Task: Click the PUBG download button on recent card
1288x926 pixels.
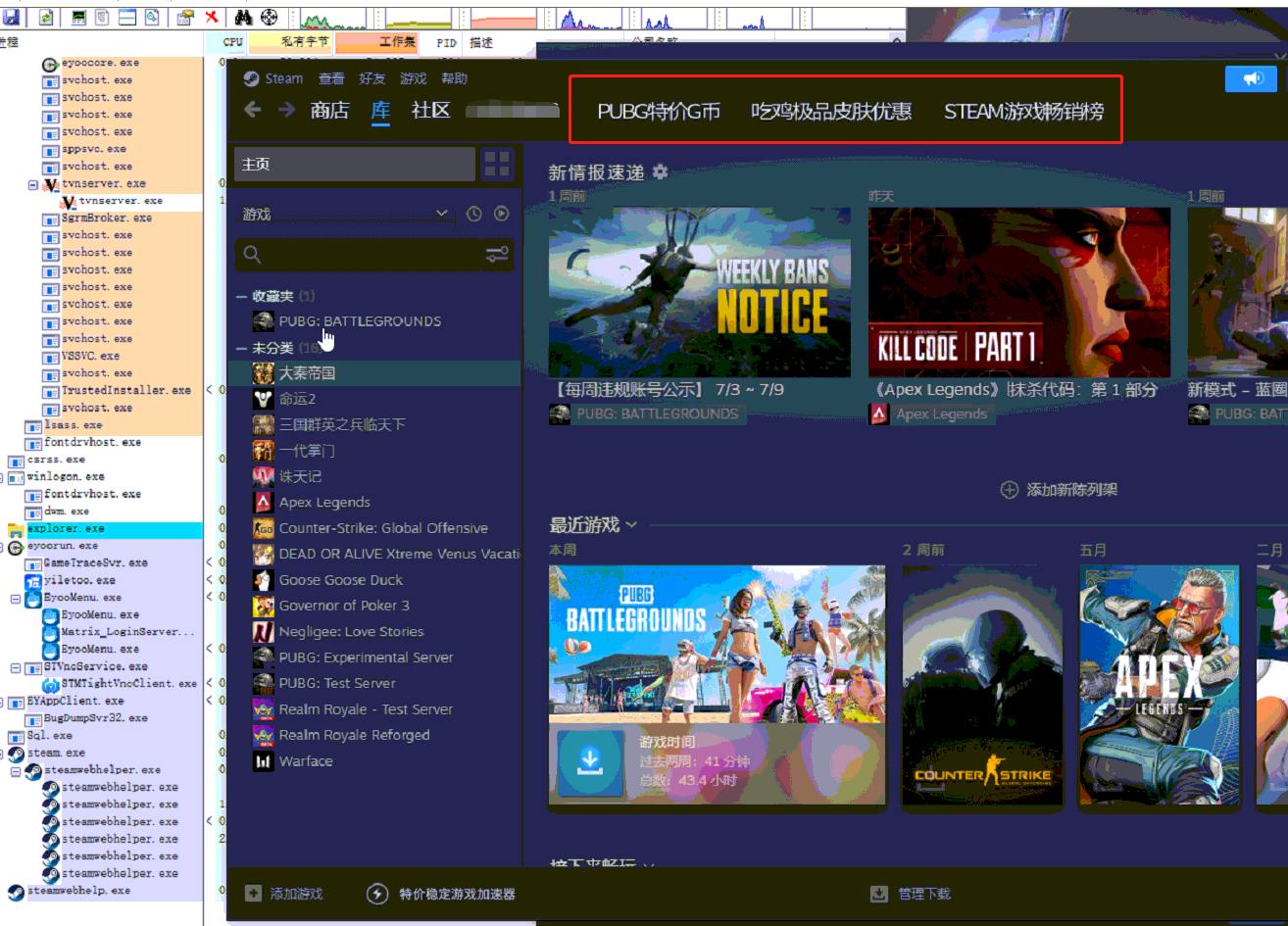Action: click(x=590, y=761)
